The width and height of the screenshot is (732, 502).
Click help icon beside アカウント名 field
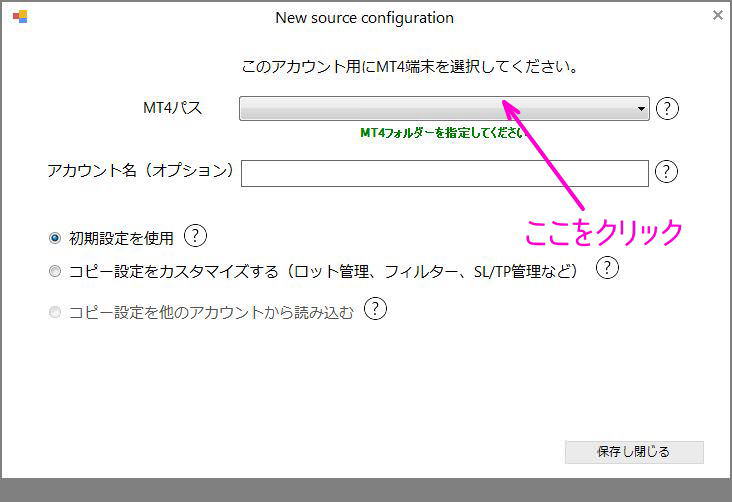666,171
